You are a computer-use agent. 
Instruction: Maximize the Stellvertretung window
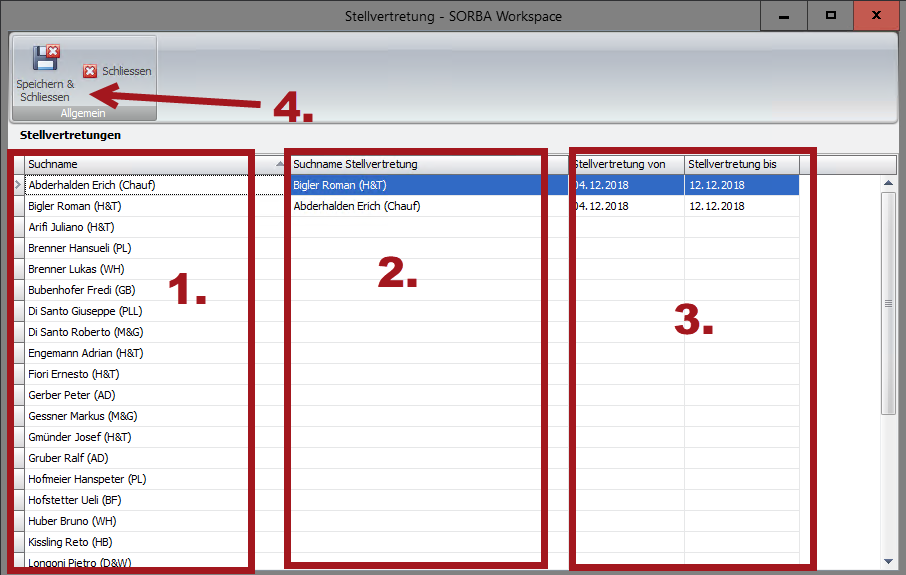pyautogui.click(x=830, y=15)
